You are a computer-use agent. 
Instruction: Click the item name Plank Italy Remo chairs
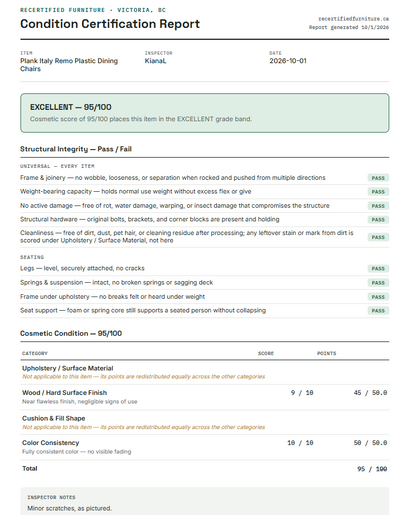coord(69,65)
